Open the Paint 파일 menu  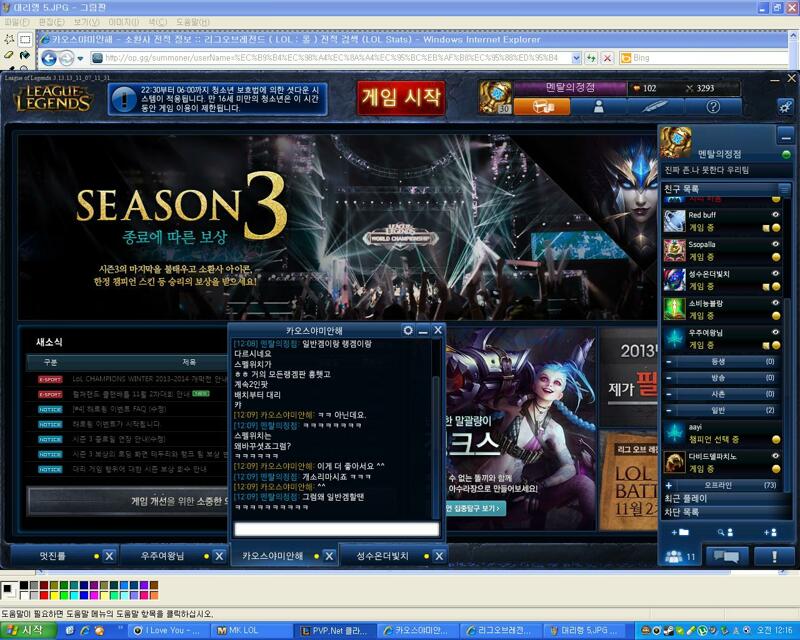coord(17,22)
